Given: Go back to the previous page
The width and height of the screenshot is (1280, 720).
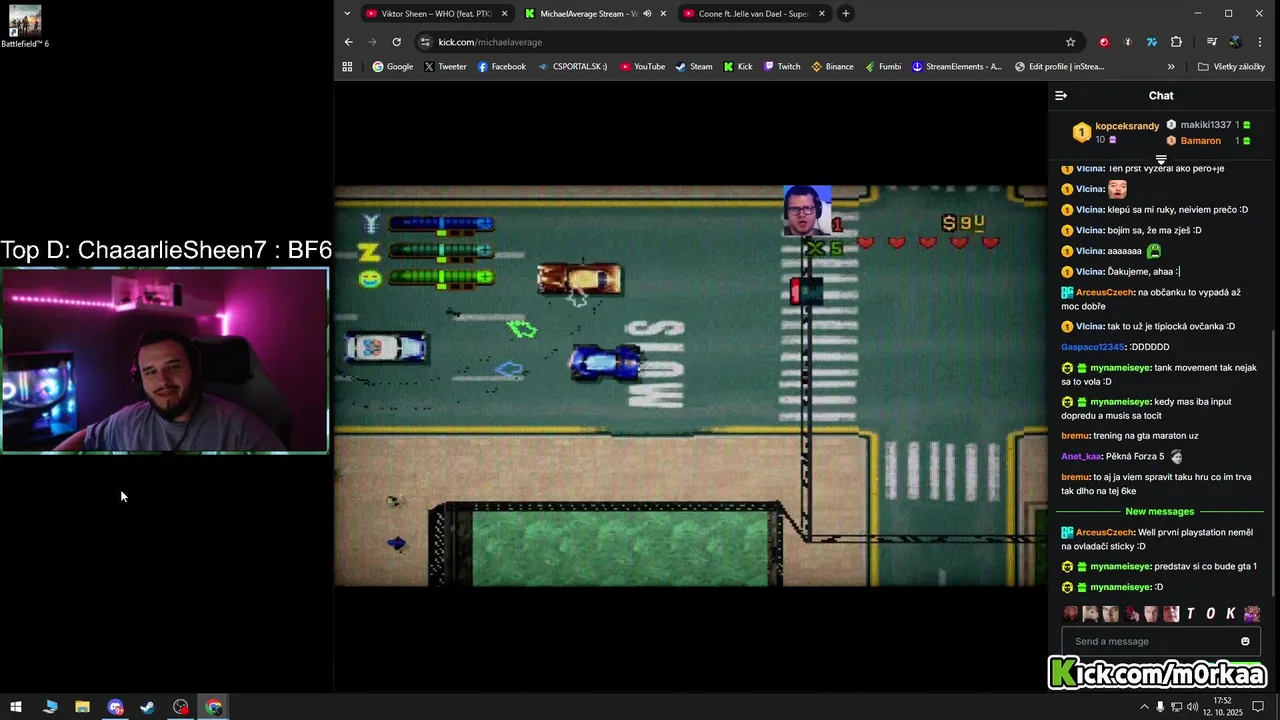Looking at the screenshot, I should (x=348, y=42).
